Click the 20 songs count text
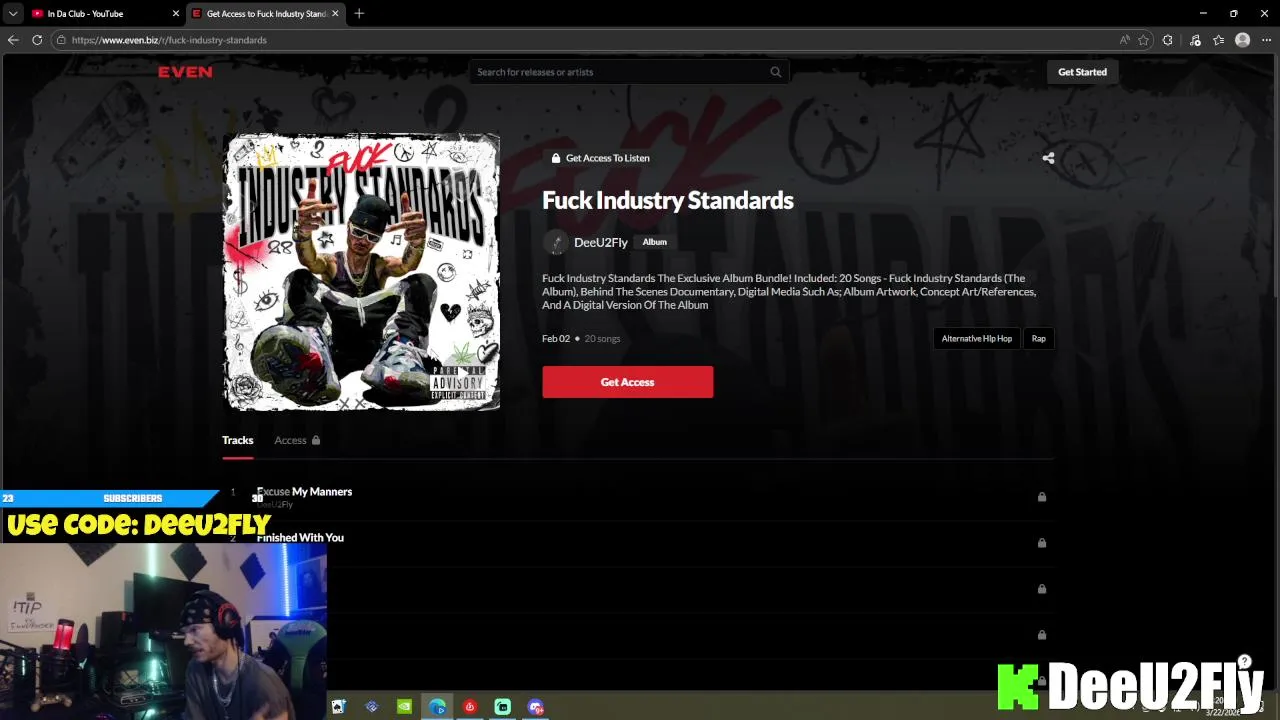 coord(602,339)
